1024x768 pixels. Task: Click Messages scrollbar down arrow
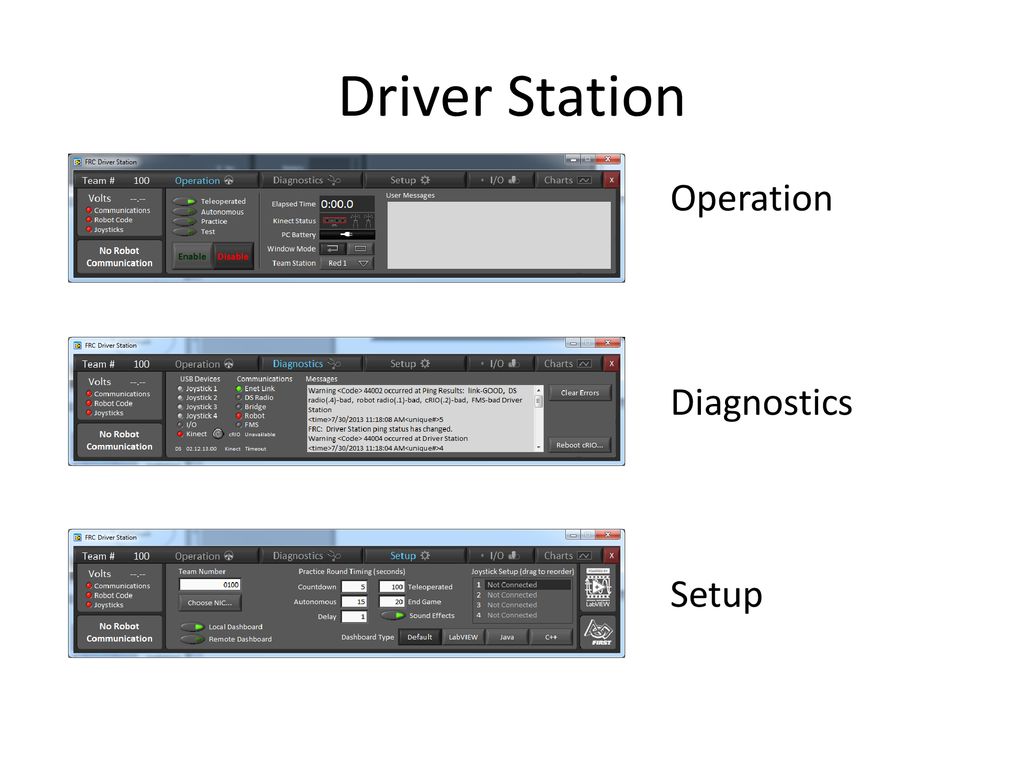coord(539,447)
